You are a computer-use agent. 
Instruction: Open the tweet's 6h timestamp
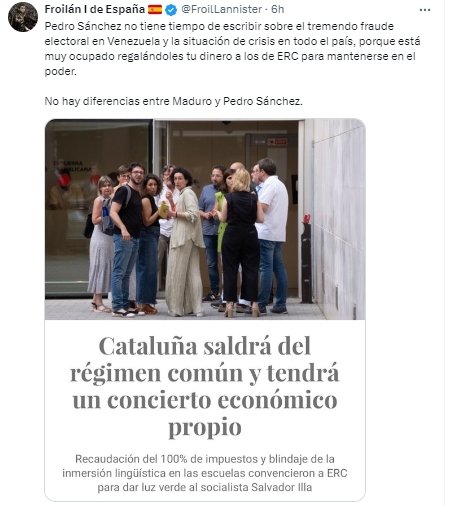pos(278,9)
